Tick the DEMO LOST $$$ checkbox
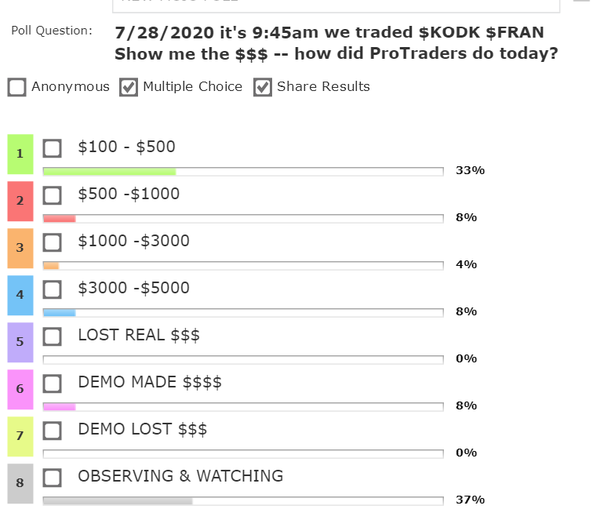The width and height of the screenshot is (600, 520). [x=53, y=430]
